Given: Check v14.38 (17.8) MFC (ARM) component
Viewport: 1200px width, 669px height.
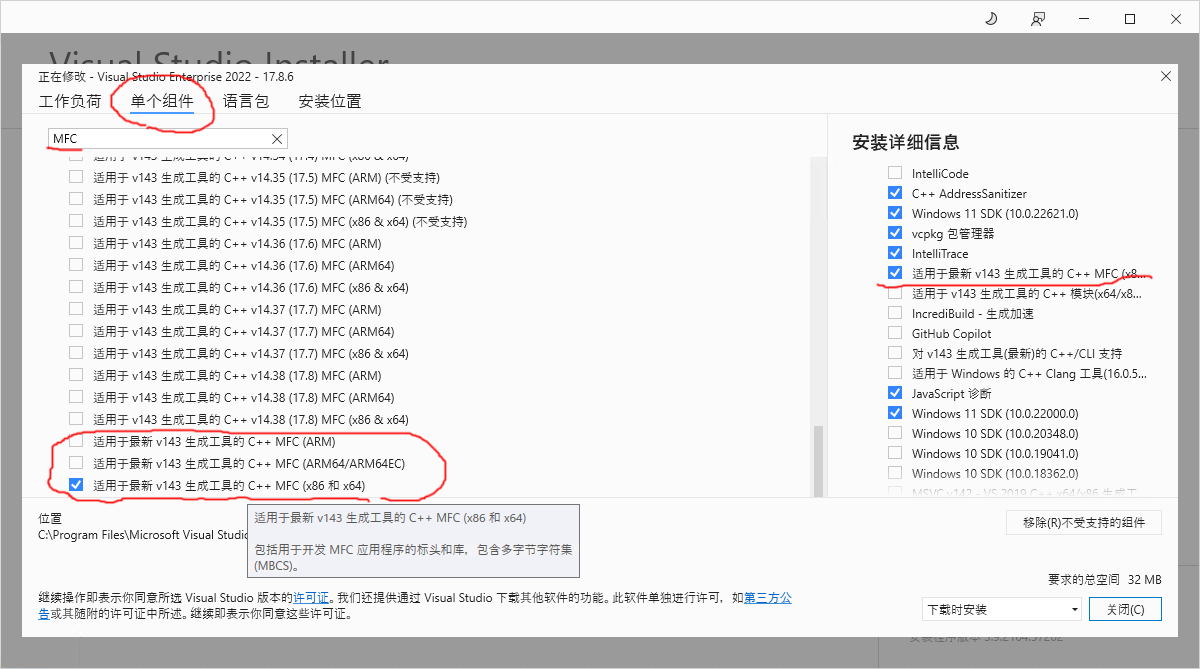Looking at the screenshot, I should [76, 376].
